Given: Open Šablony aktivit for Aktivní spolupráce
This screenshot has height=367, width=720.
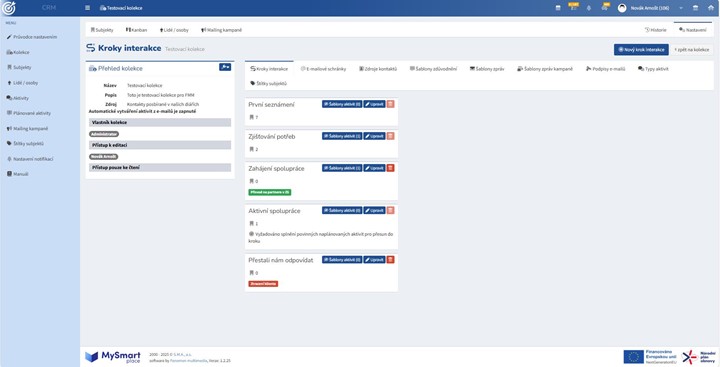Looking at the screenshot, I should point(342,210).
